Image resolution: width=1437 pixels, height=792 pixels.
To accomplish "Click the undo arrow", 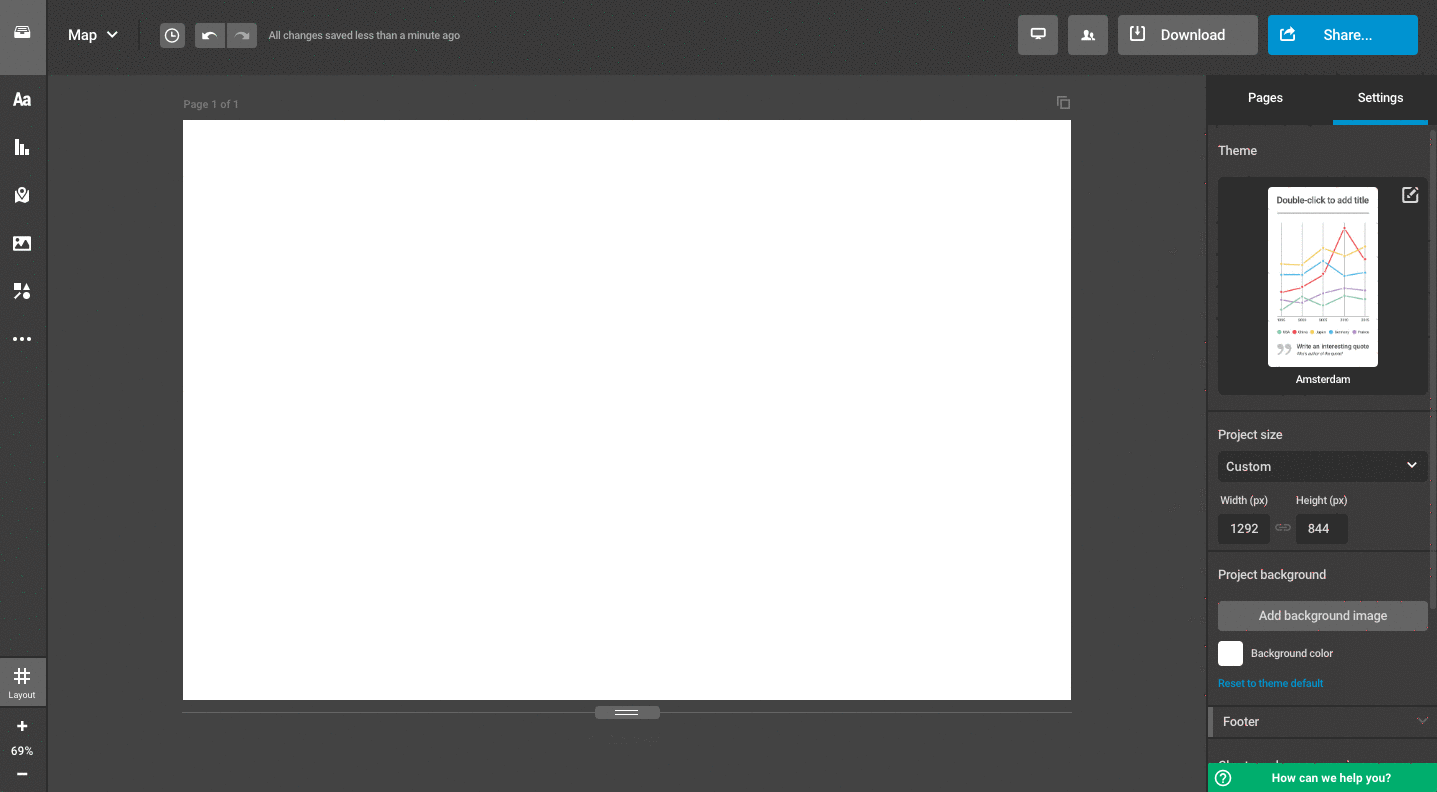I will (209, 35).
